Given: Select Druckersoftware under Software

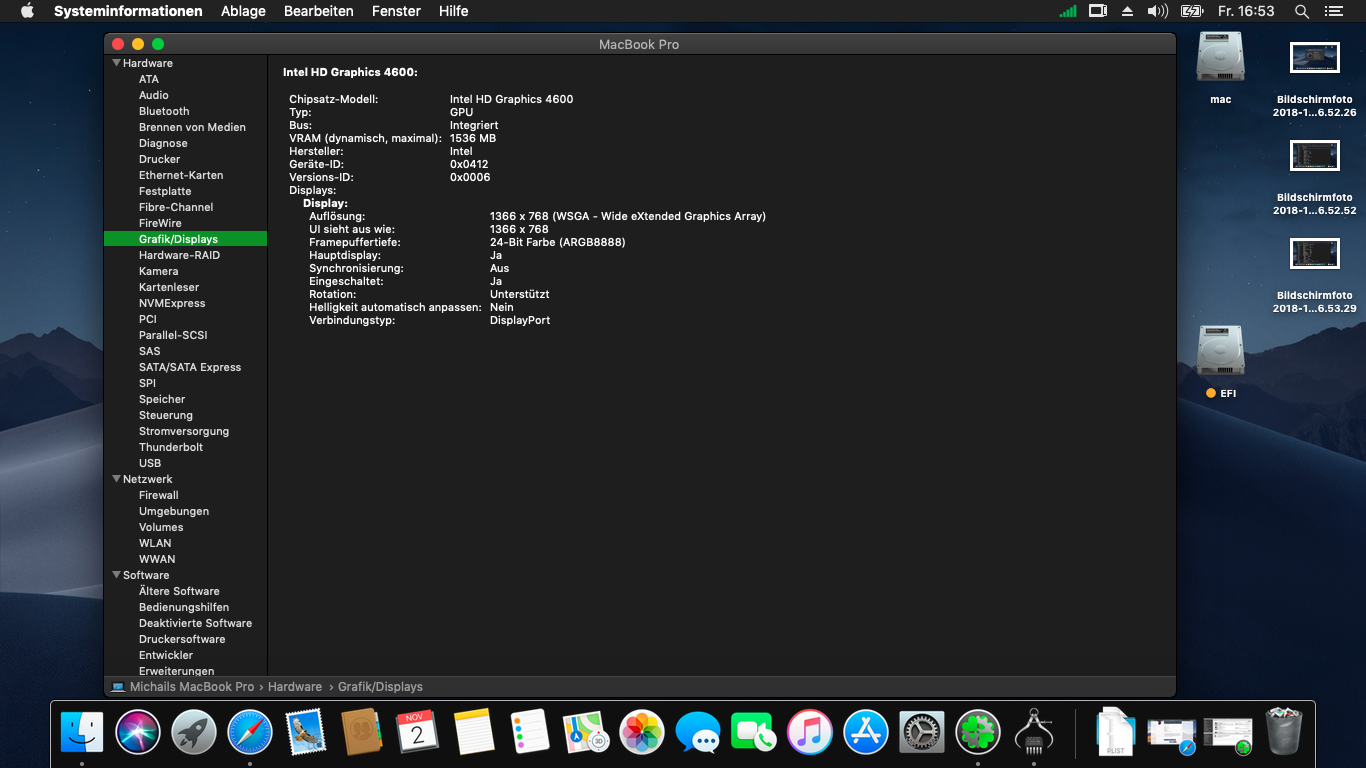Looking at the screenshot, I should point(182,639).
